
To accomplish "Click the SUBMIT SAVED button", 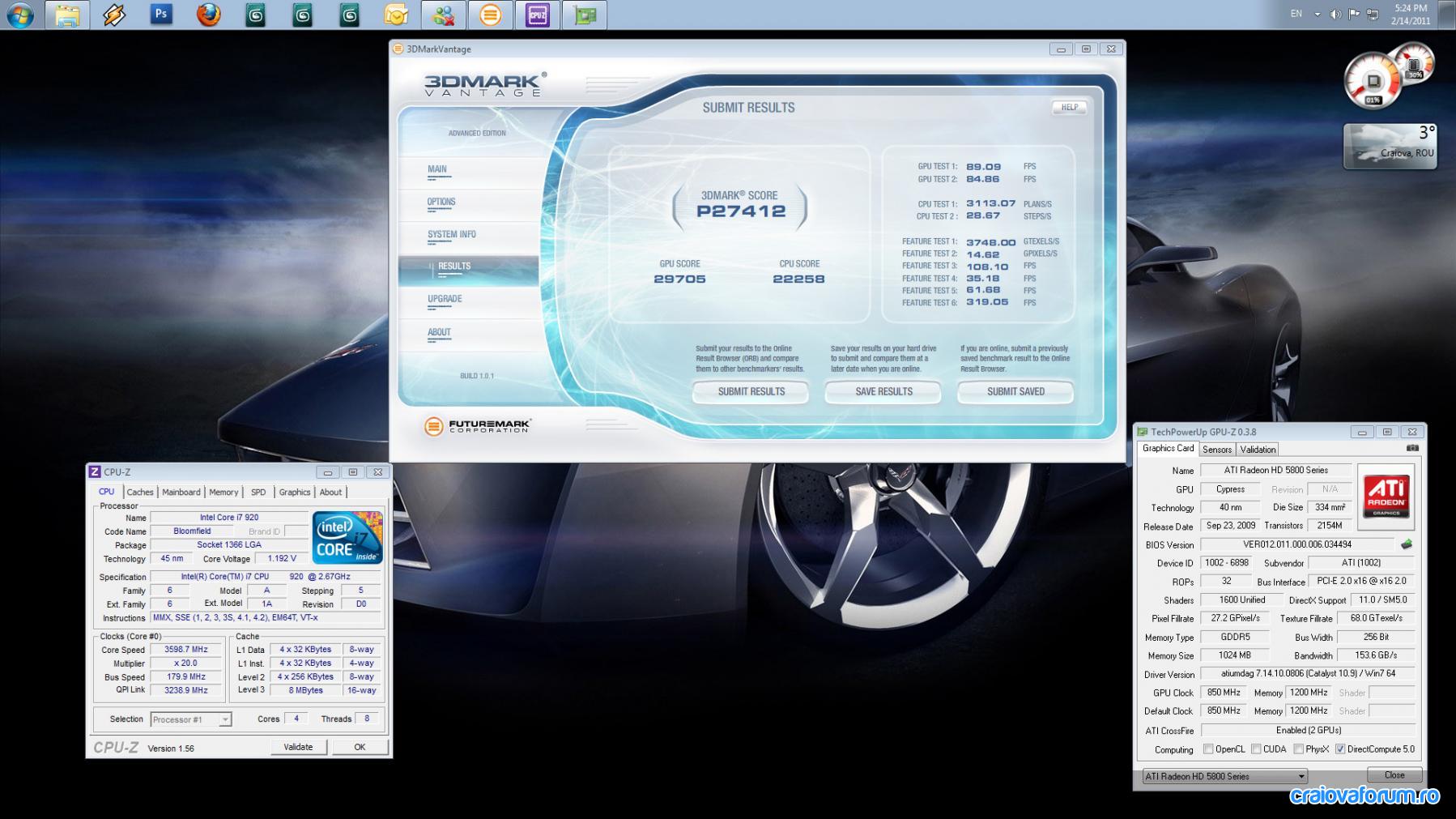I will (x=1015, y=392).
